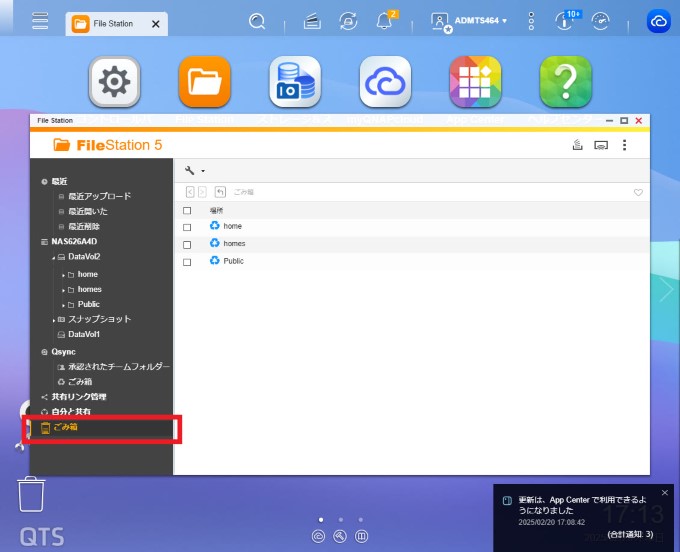Image resolution: width=680 pixels, height=552 pixels.
Task: Select 承認されたチームフォルダー in sidebar
Action: tap(119, 367)
